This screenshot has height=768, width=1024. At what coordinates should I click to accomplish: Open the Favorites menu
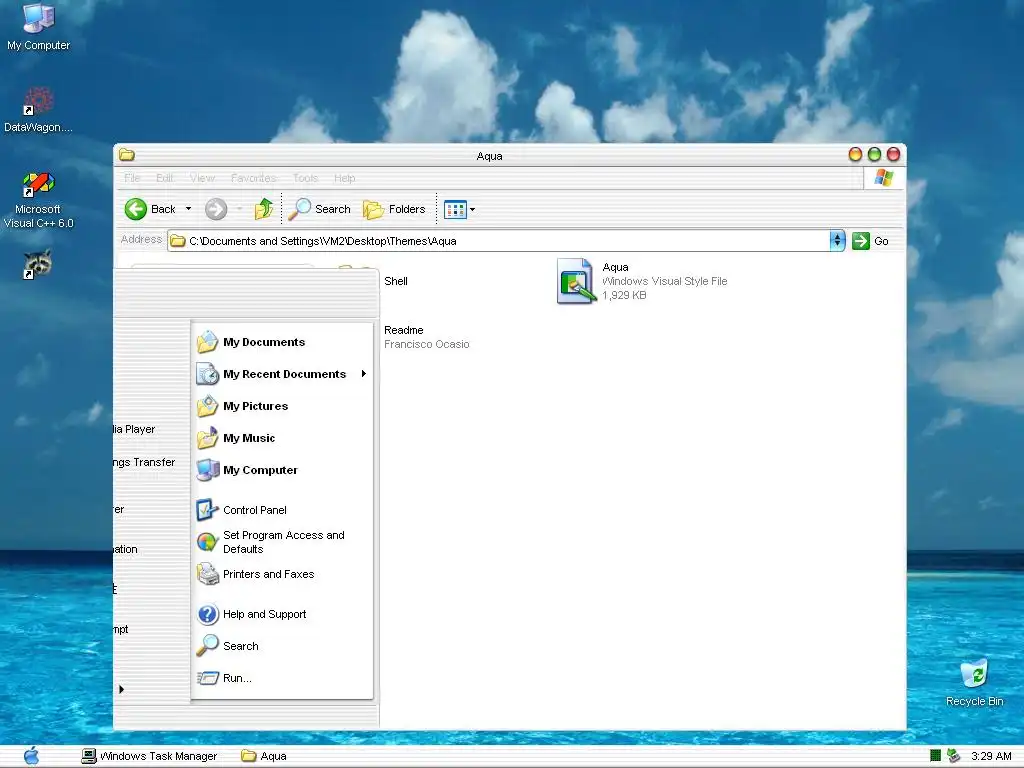point(253,178)
